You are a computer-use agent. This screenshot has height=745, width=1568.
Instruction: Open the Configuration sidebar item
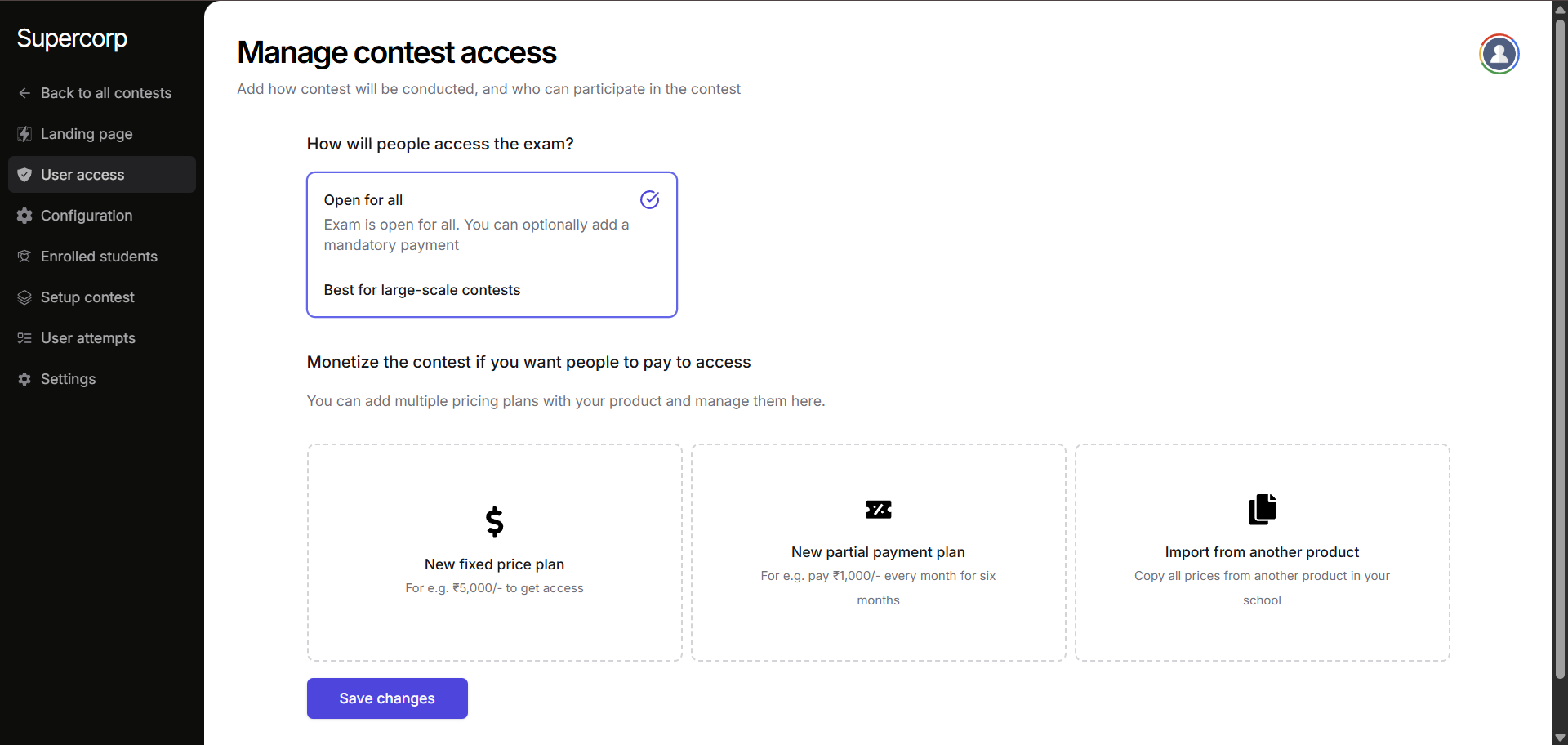pyautogui.click(x=87, y=216)
